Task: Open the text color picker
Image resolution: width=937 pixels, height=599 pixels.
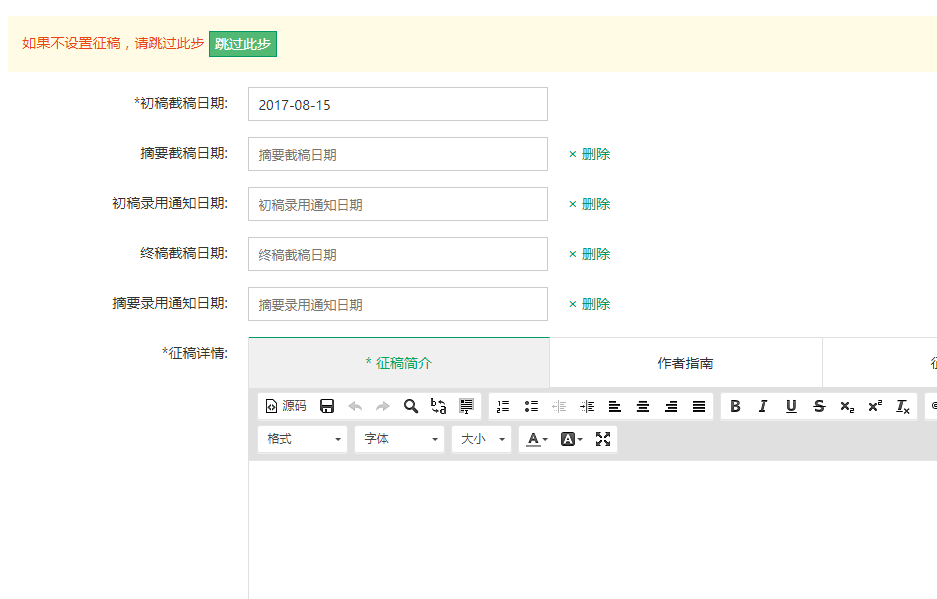Action: click(x=537, y=439)
